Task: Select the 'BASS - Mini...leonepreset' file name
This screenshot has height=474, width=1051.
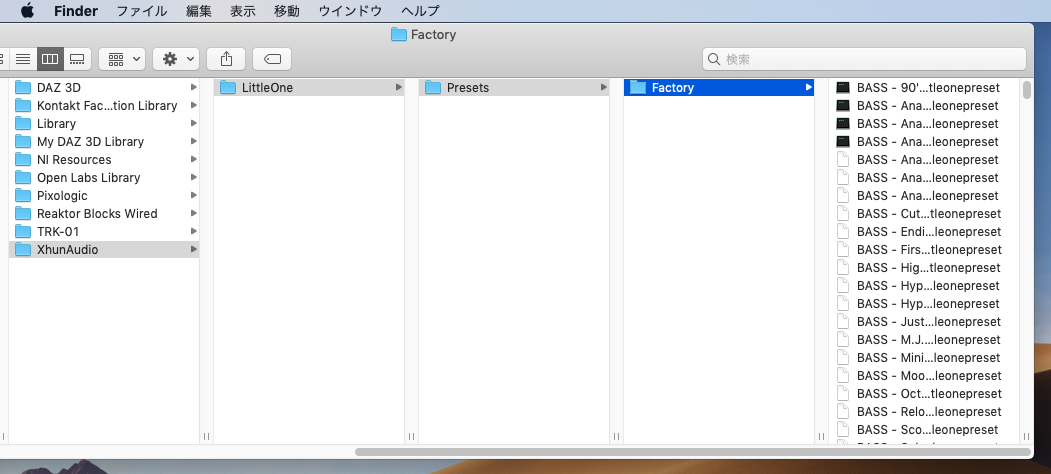Action: point(928,358)
